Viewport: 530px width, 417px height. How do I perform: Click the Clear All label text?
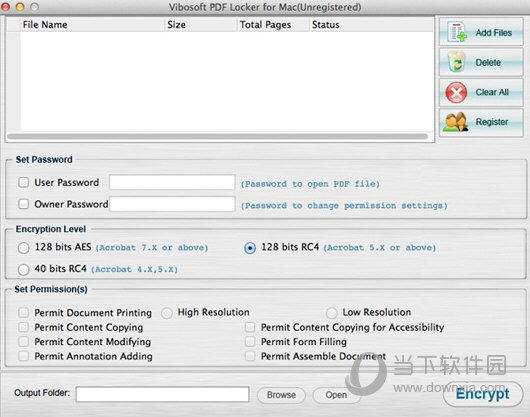click(x=492, y=92)
